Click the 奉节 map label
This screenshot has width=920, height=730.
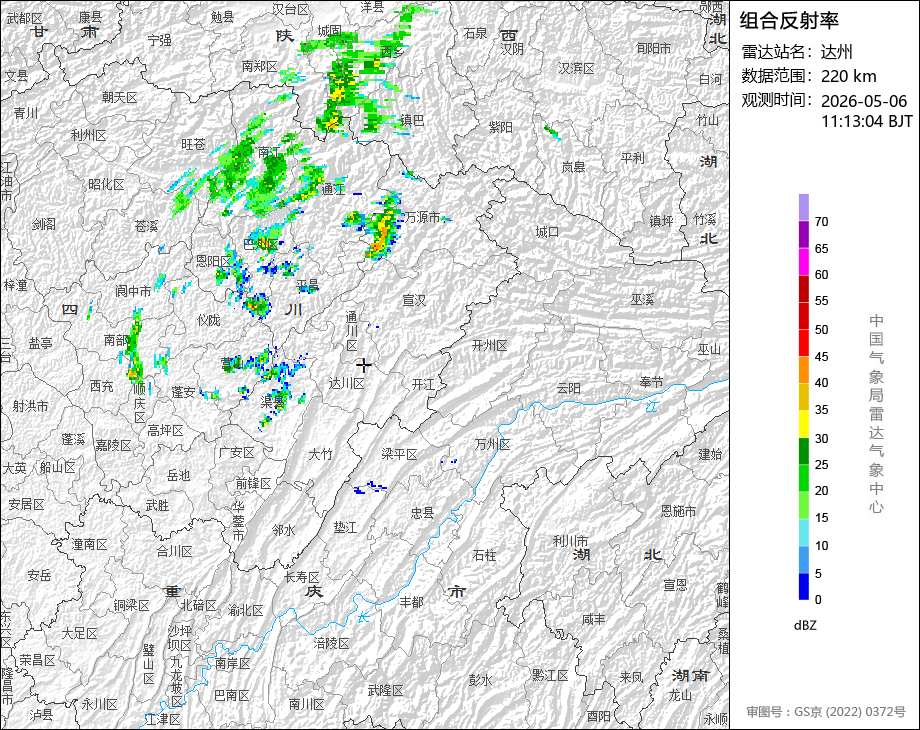[651, 382]
